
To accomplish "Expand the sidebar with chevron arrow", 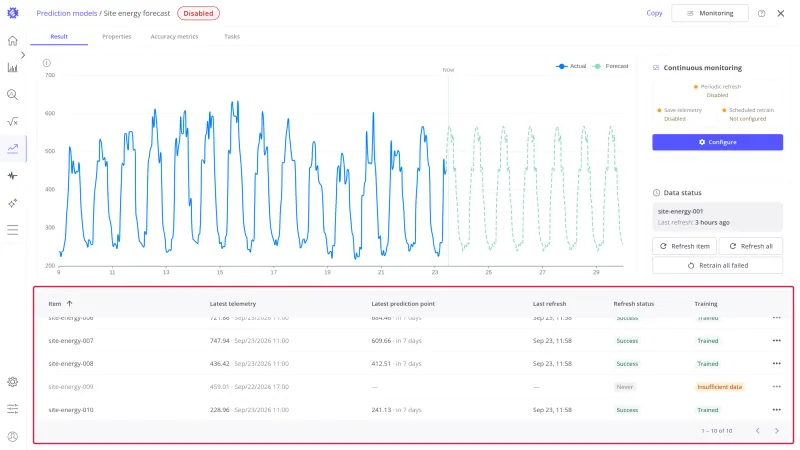I will coord(23,55).
